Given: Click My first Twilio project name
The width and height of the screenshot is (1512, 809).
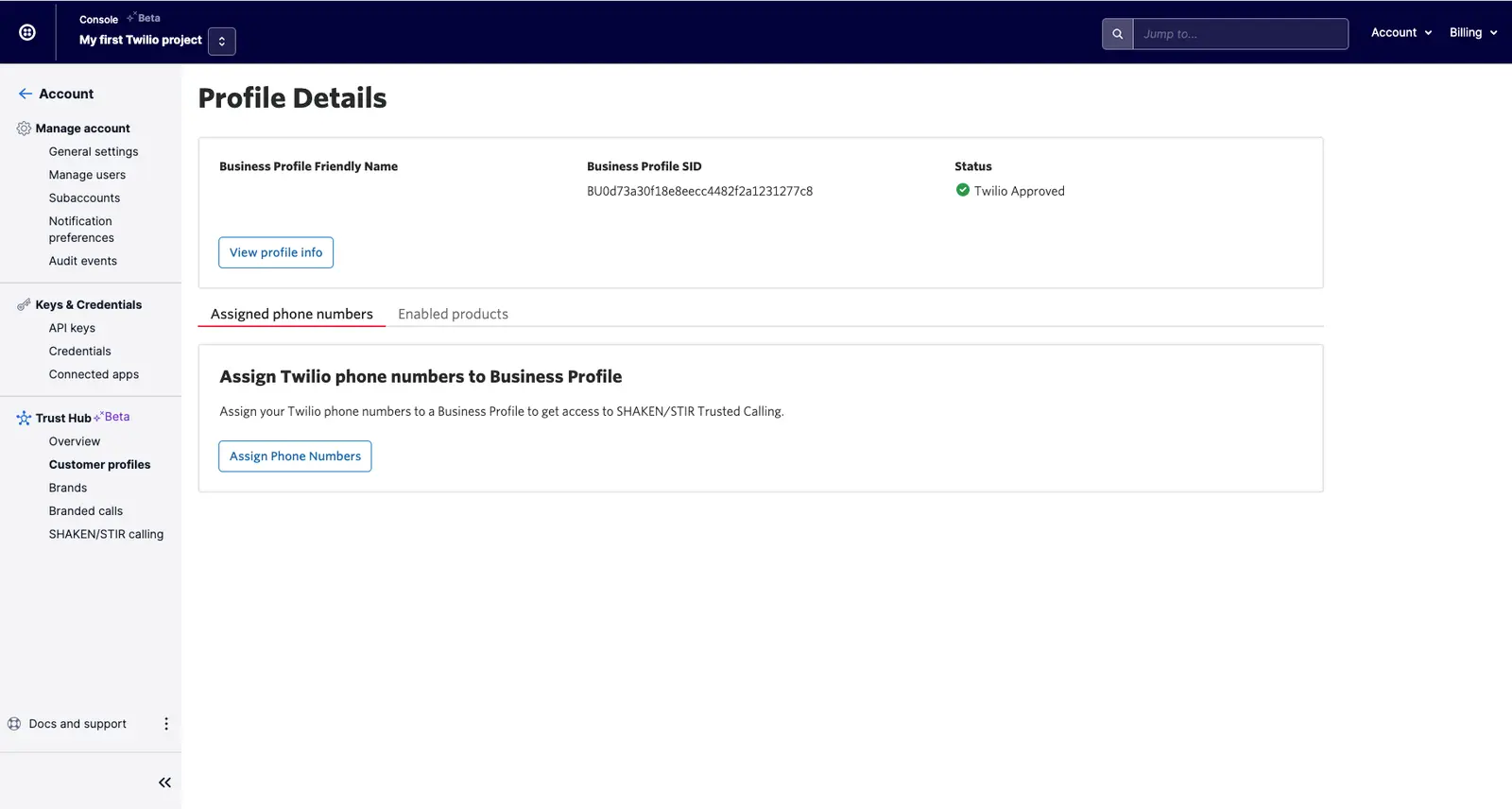Looking at the screenshot, I should (x=141, y=40).
